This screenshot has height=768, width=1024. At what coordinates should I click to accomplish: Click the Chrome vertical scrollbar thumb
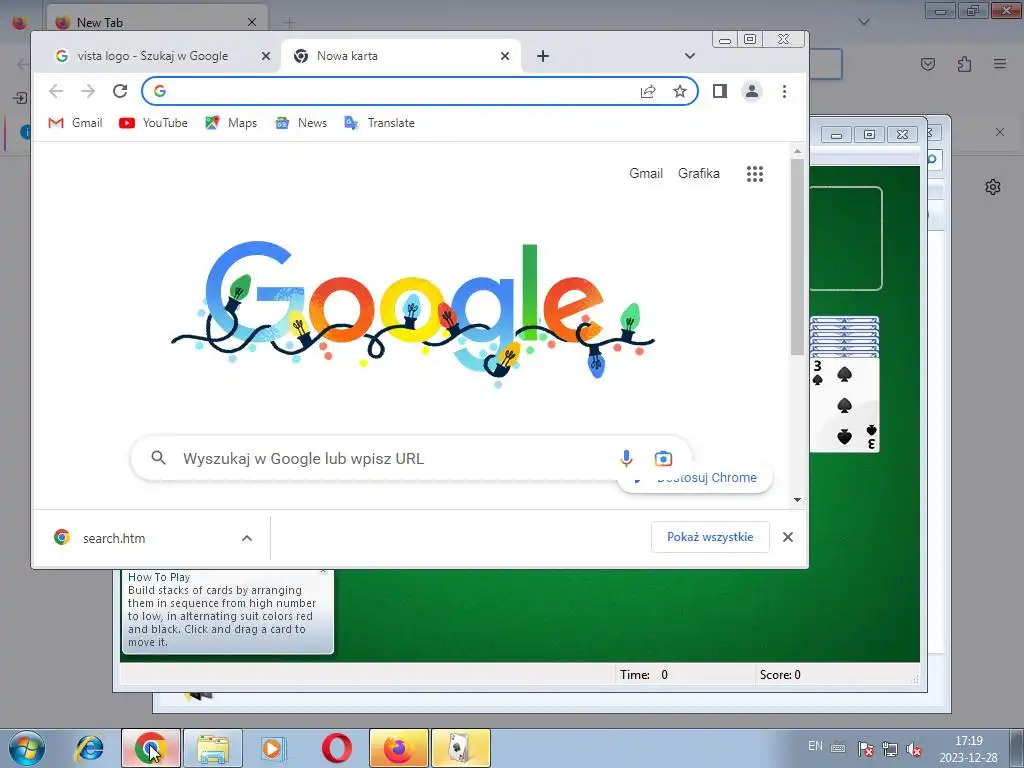[x=797, y=257]
